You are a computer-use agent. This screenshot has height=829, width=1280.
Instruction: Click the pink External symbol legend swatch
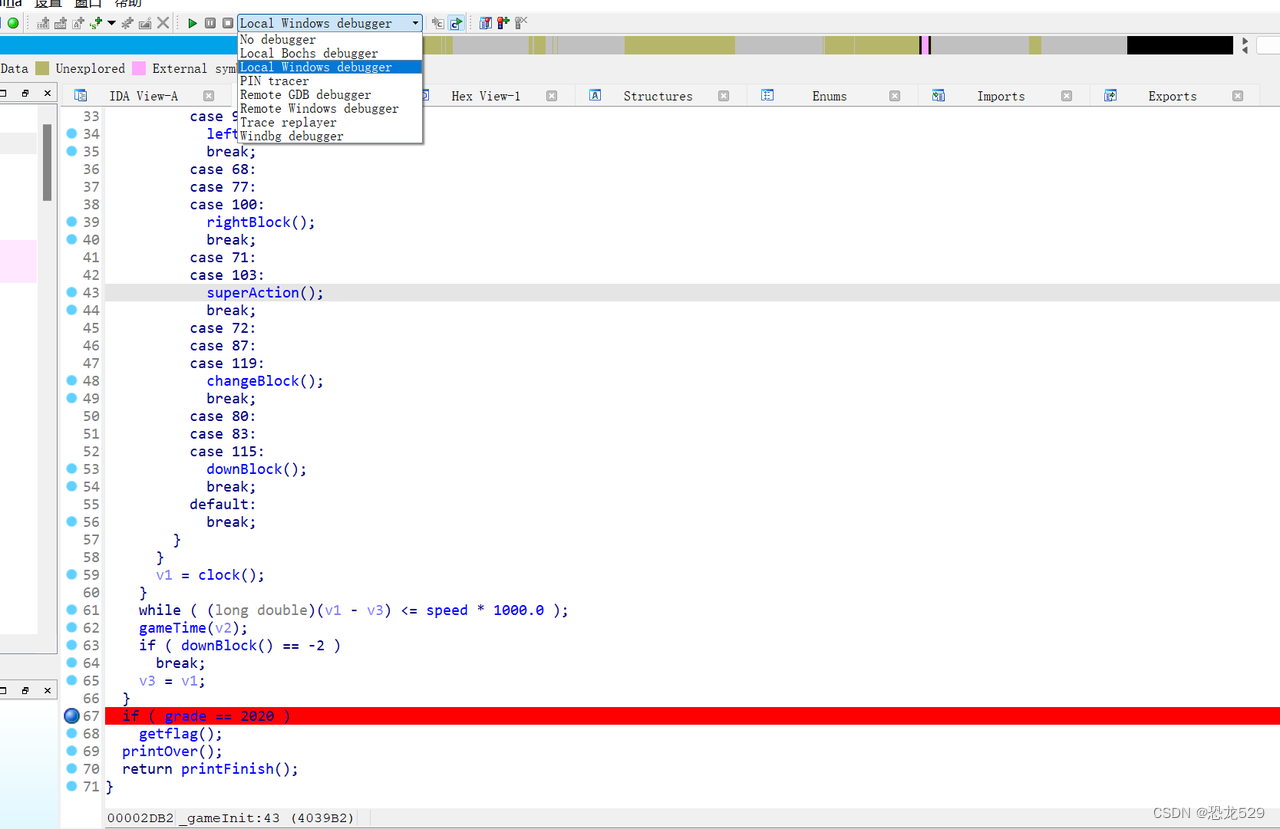coord(139,68)
